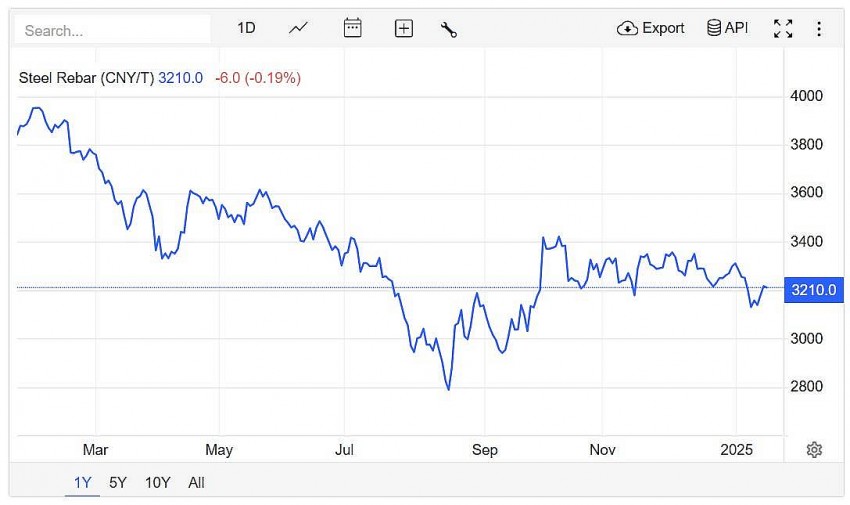The height and width of the screenshot is (505, 850).
Task: Click the plus compare icon
Action: 403,28
